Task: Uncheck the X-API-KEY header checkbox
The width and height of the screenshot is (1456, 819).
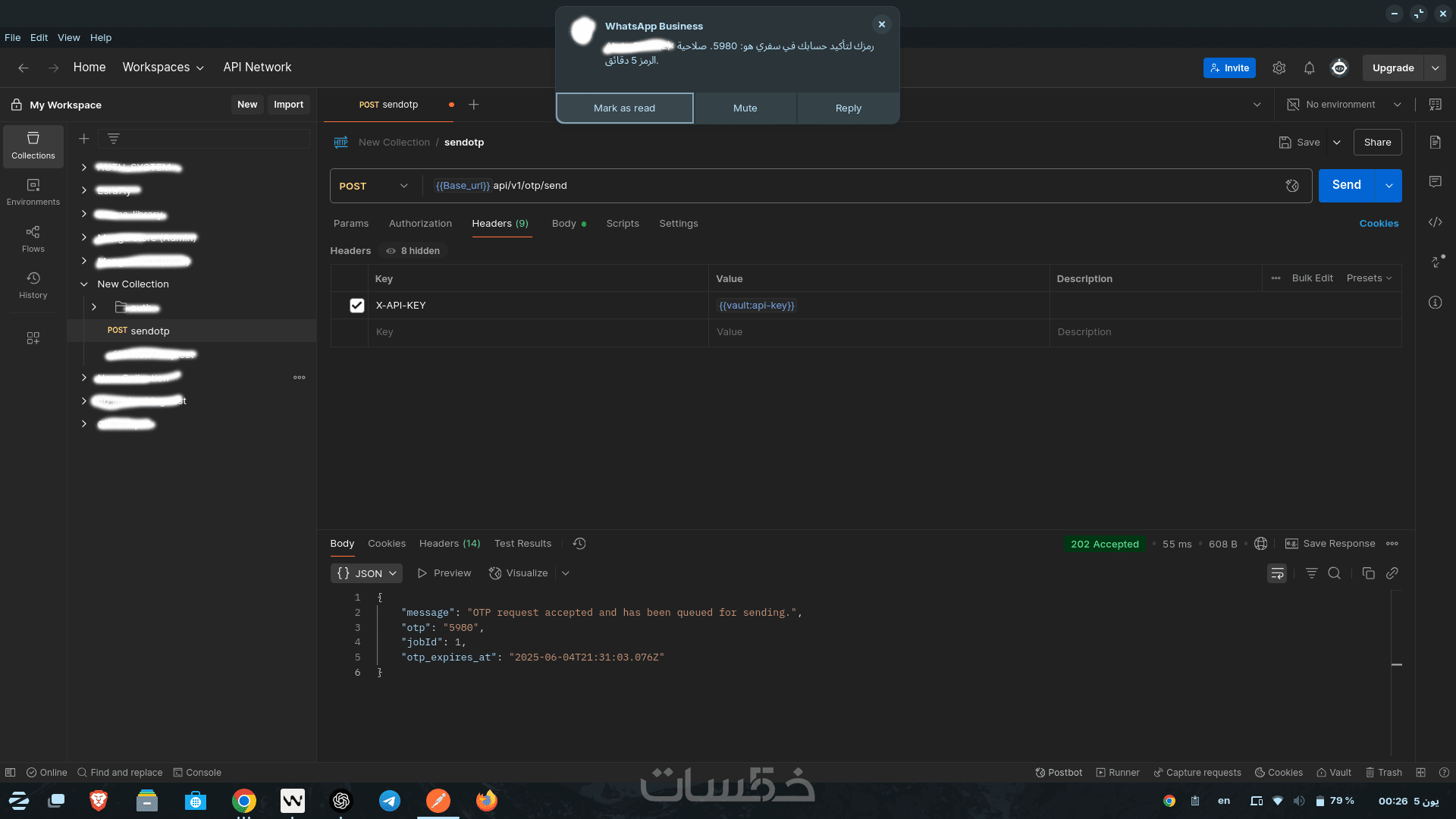Action: point(356,306)
